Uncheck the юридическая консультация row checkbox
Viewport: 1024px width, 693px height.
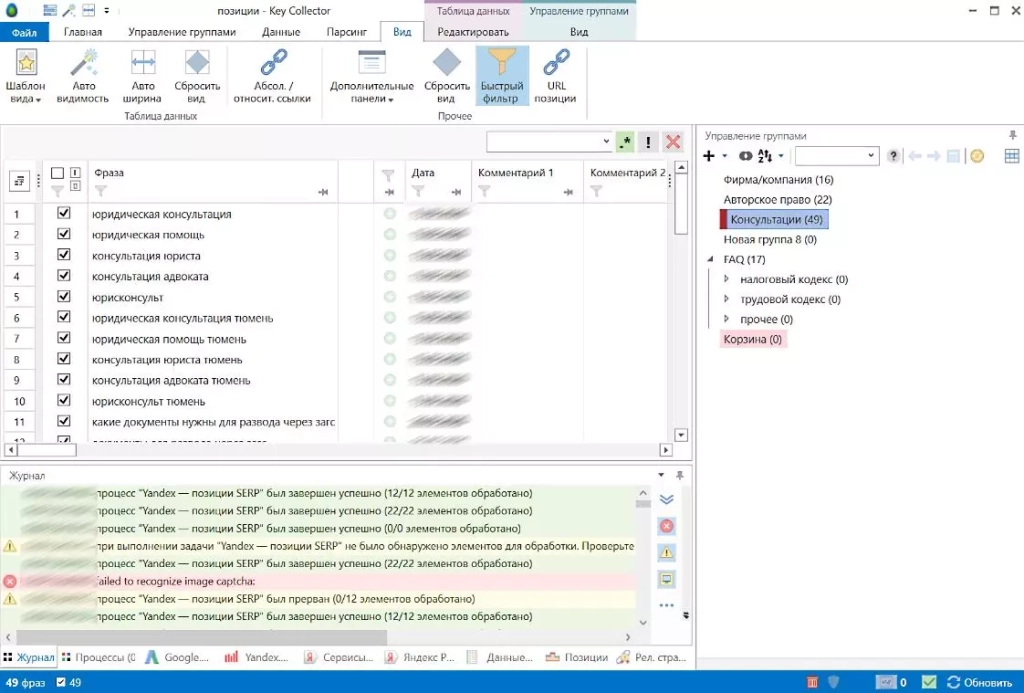pyautogui.click(x=63, y=213)
